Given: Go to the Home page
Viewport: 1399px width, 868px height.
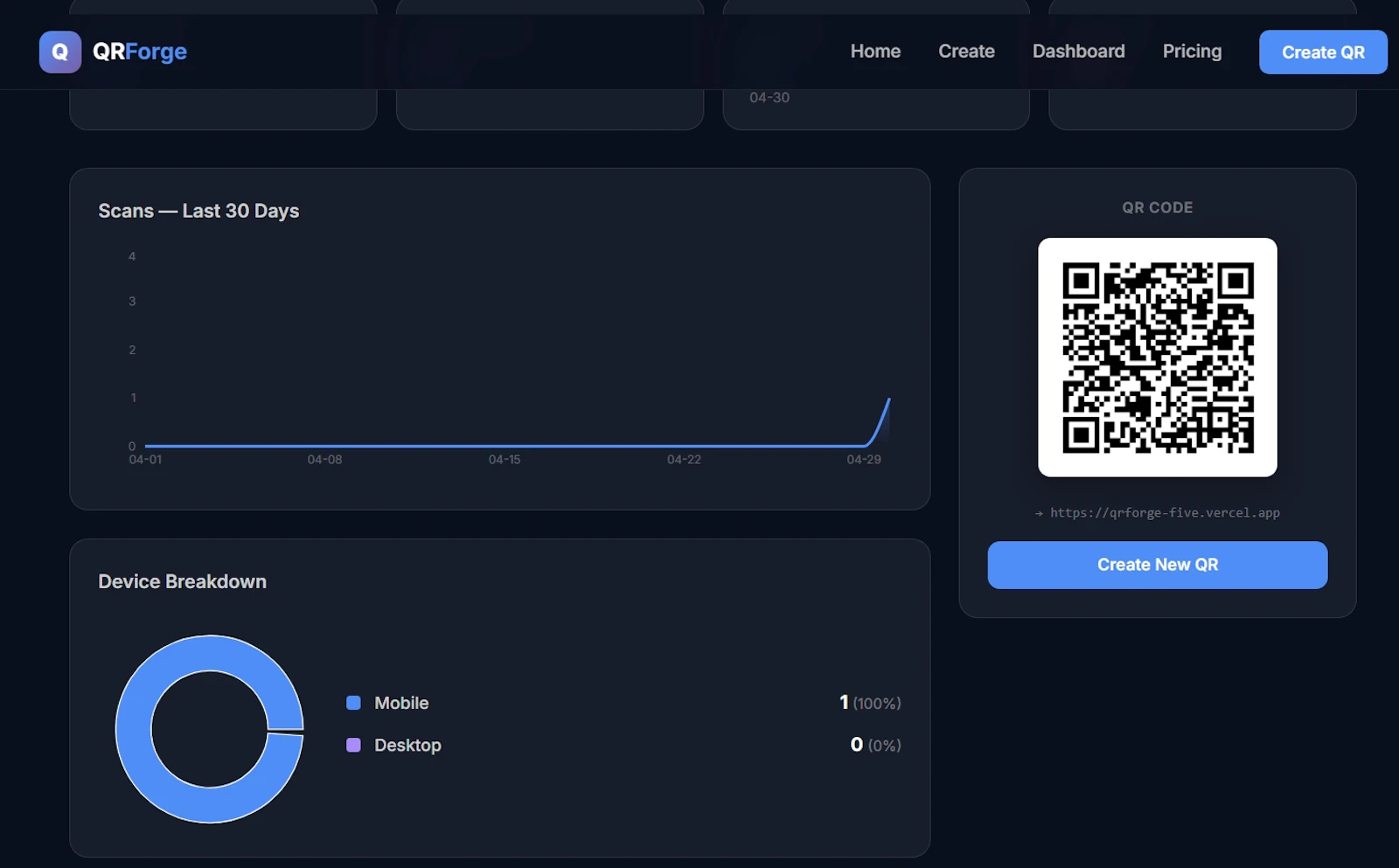Looking at the screenshot, I should coord(875,52).
